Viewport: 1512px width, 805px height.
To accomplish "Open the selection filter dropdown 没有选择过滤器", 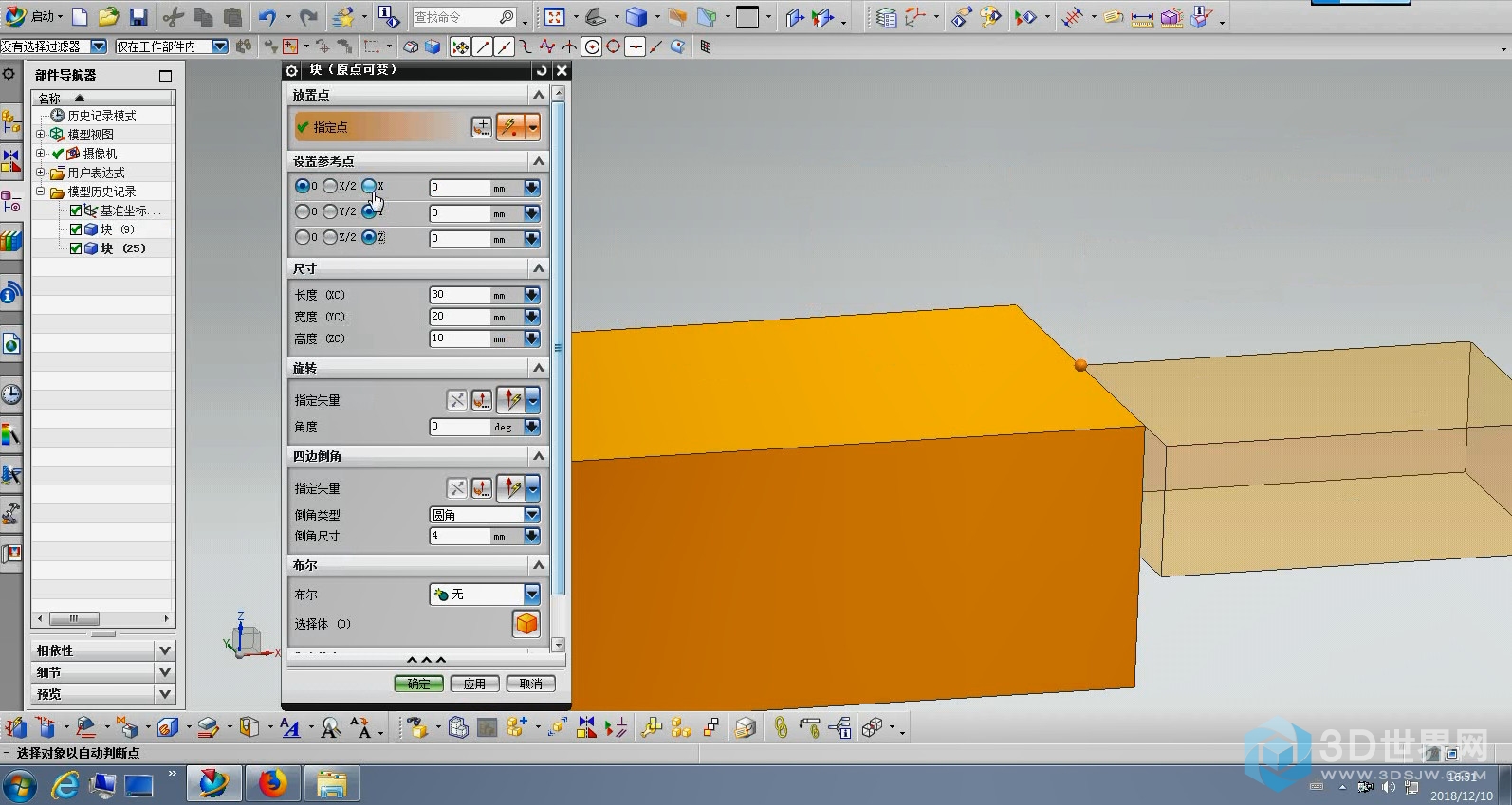I will [x=99, y=46].
